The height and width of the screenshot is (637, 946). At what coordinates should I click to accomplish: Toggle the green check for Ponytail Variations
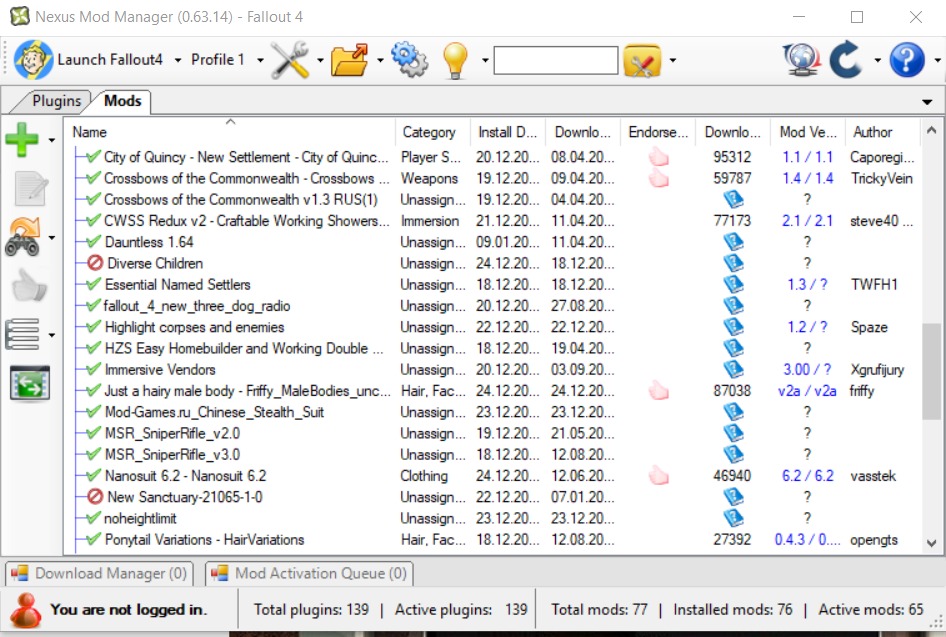point(94,539)
